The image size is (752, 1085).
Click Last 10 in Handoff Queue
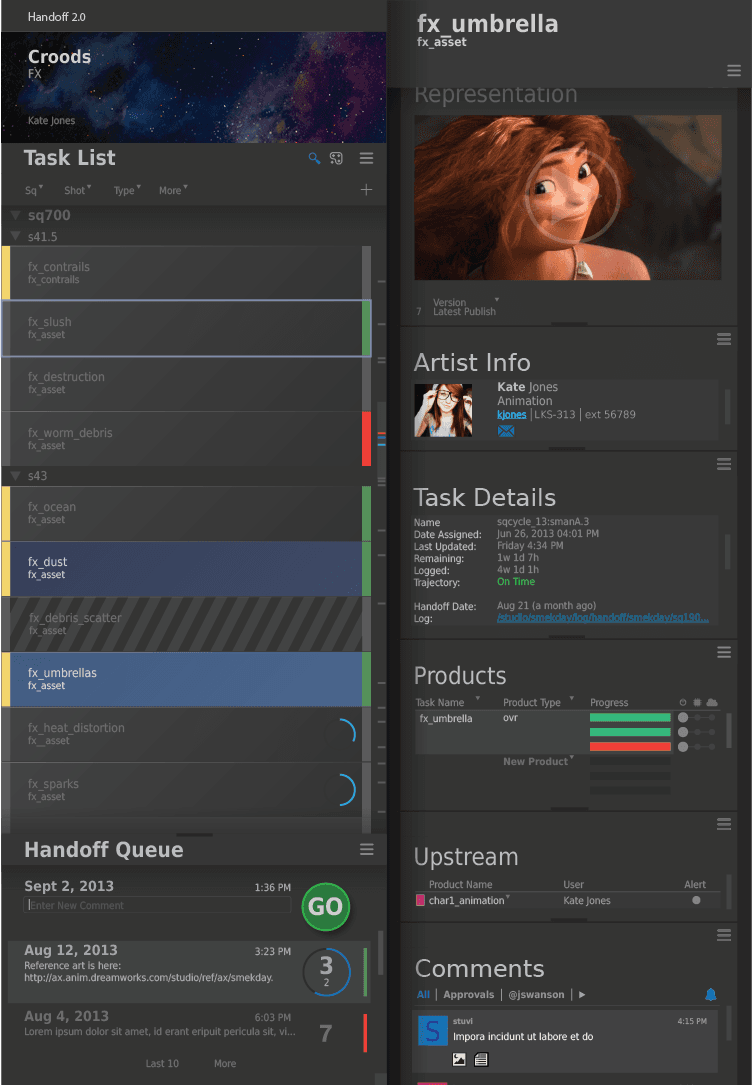162,1064
